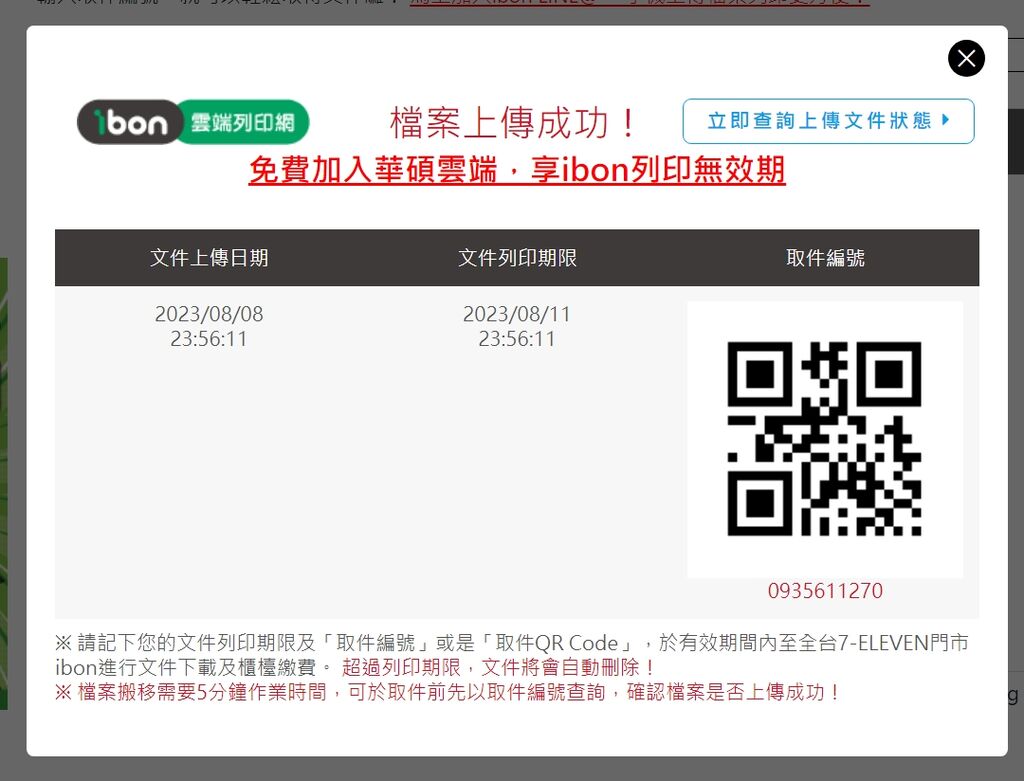
Task: Click the 檔案搬移需要5分鐘作業時間 notice
Action: pyautogui.click(x=448, y=692)
